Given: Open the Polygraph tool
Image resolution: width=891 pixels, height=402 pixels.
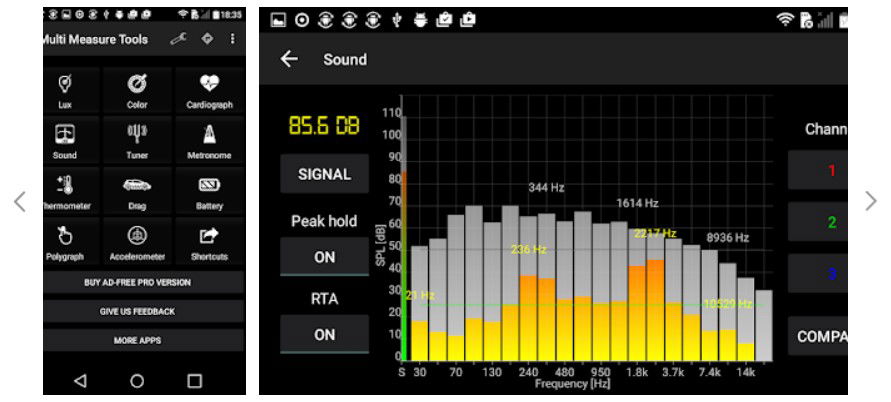Looking at the screenshot, I should click(x=65, y=242).
